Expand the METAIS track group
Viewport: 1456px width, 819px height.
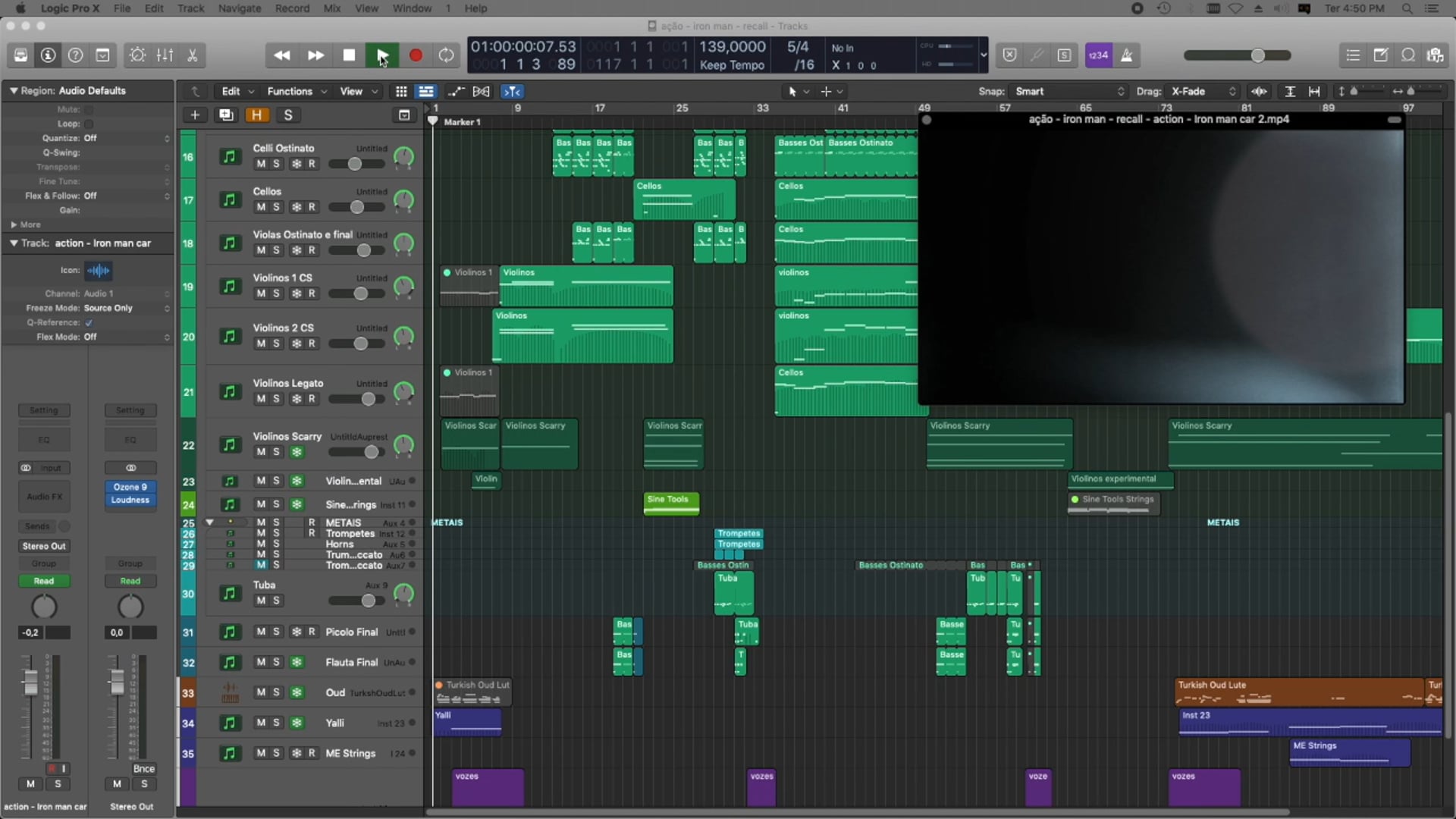208,522
